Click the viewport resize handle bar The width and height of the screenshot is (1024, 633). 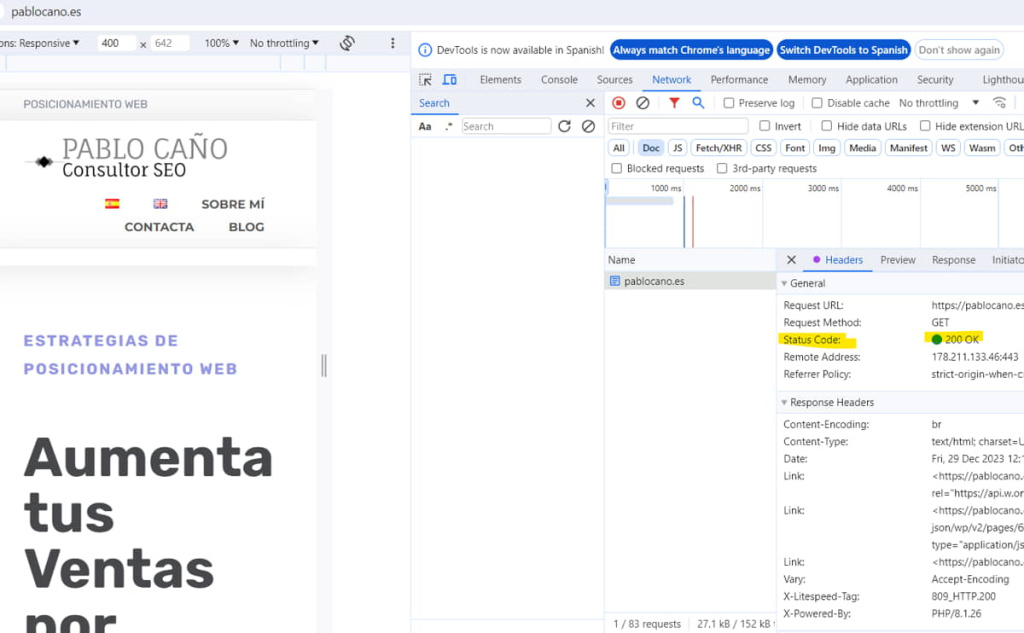click(x=324, y=365)
